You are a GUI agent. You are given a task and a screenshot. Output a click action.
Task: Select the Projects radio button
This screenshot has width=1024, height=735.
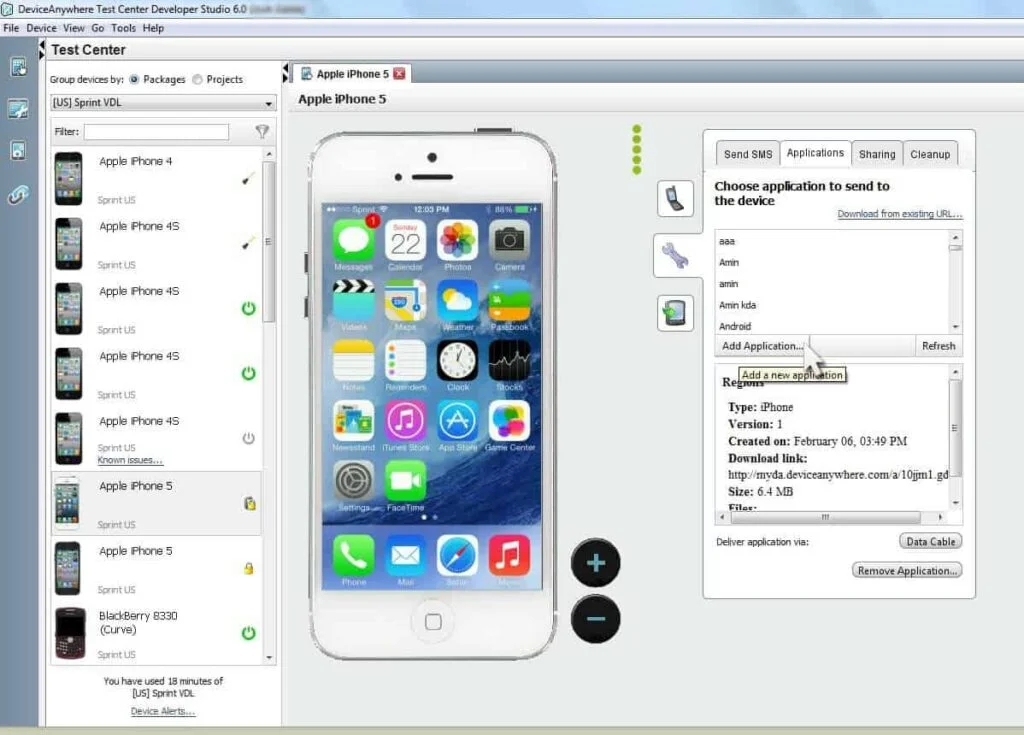[x=197, y=79]
